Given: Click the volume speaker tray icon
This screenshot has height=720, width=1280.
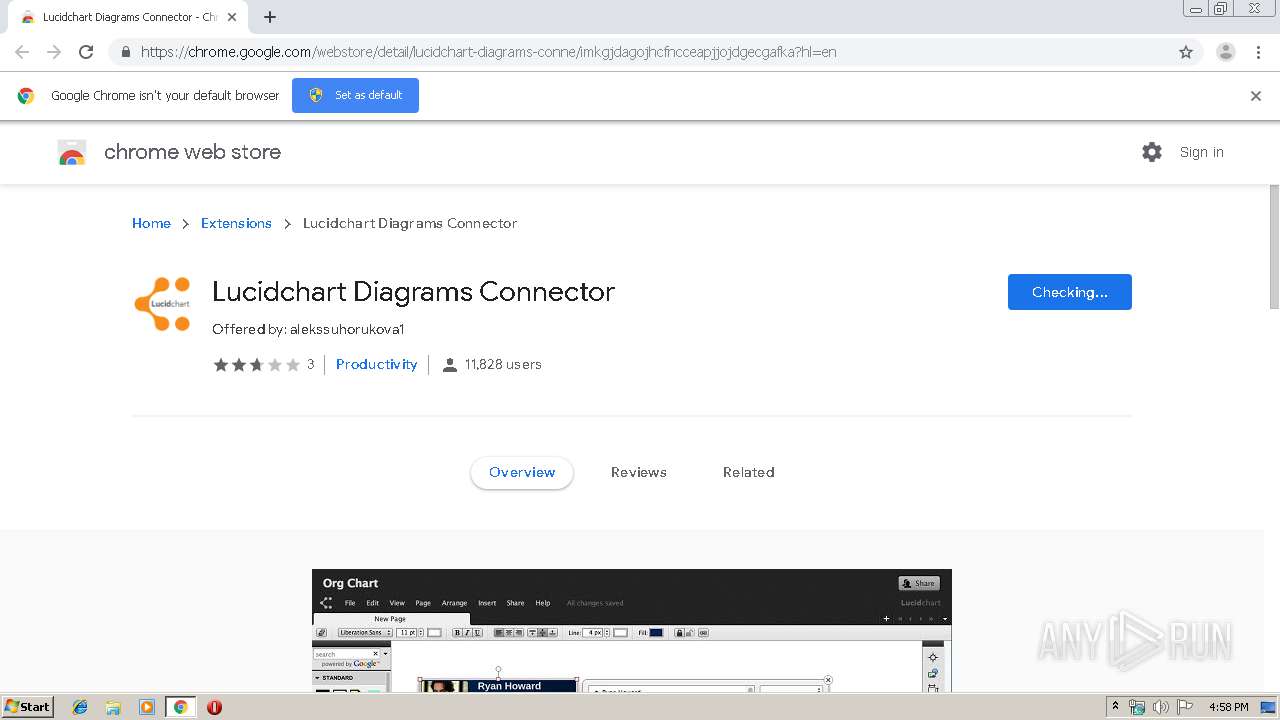Looking at the screenshot, I should (1160, 707).
